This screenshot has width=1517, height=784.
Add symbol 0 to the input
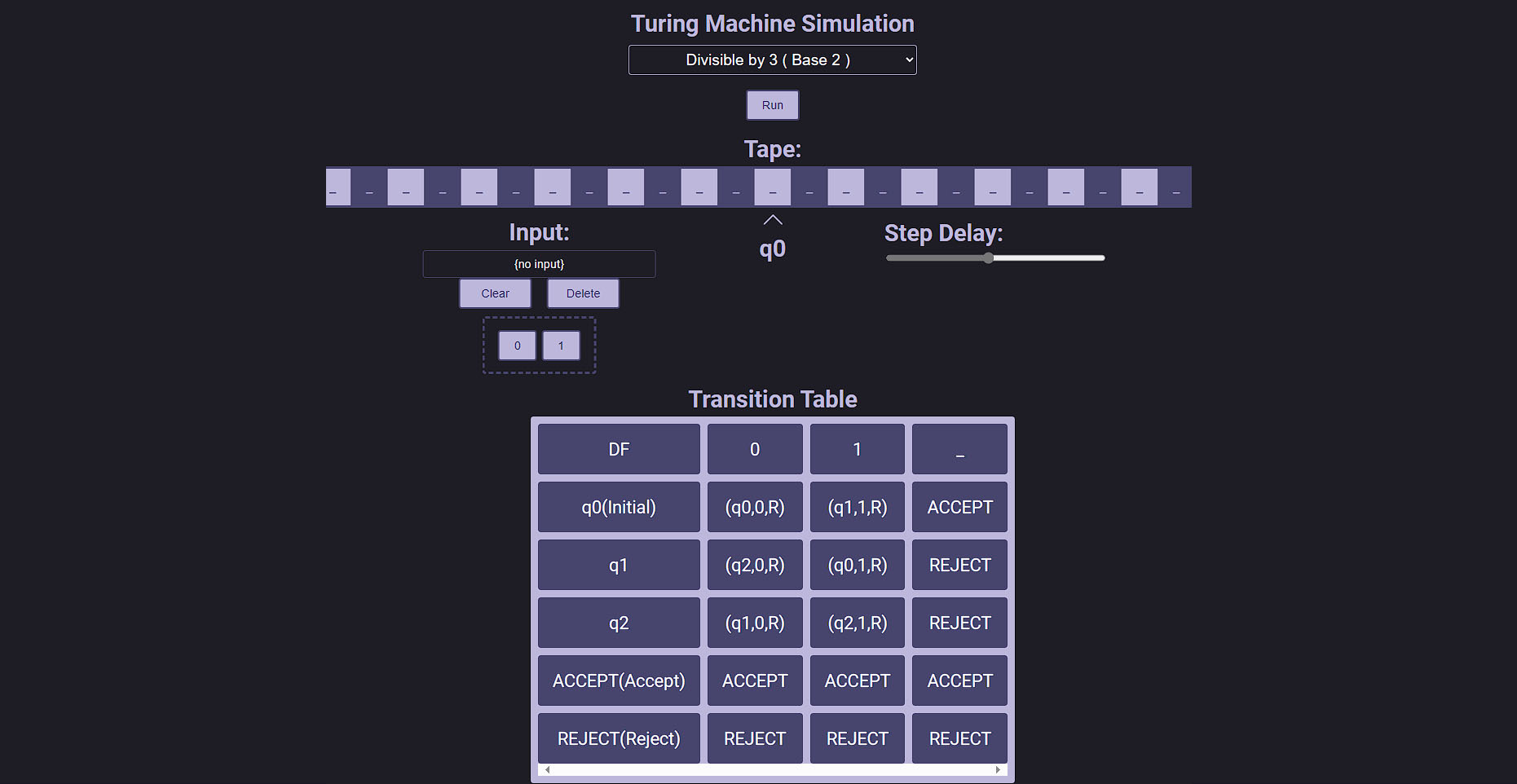pyautogui.click(x=517, y=346)
